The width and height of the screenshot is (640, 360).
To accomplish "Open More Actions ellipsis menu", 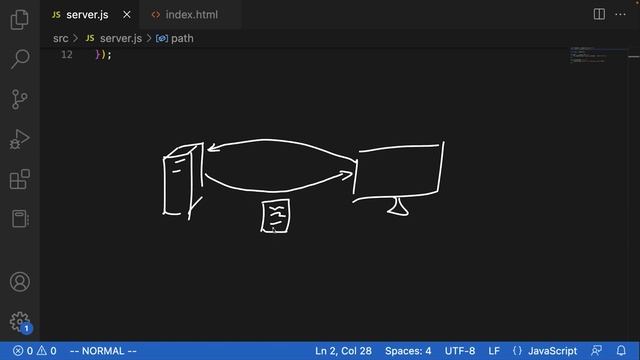I will (620, 14).
